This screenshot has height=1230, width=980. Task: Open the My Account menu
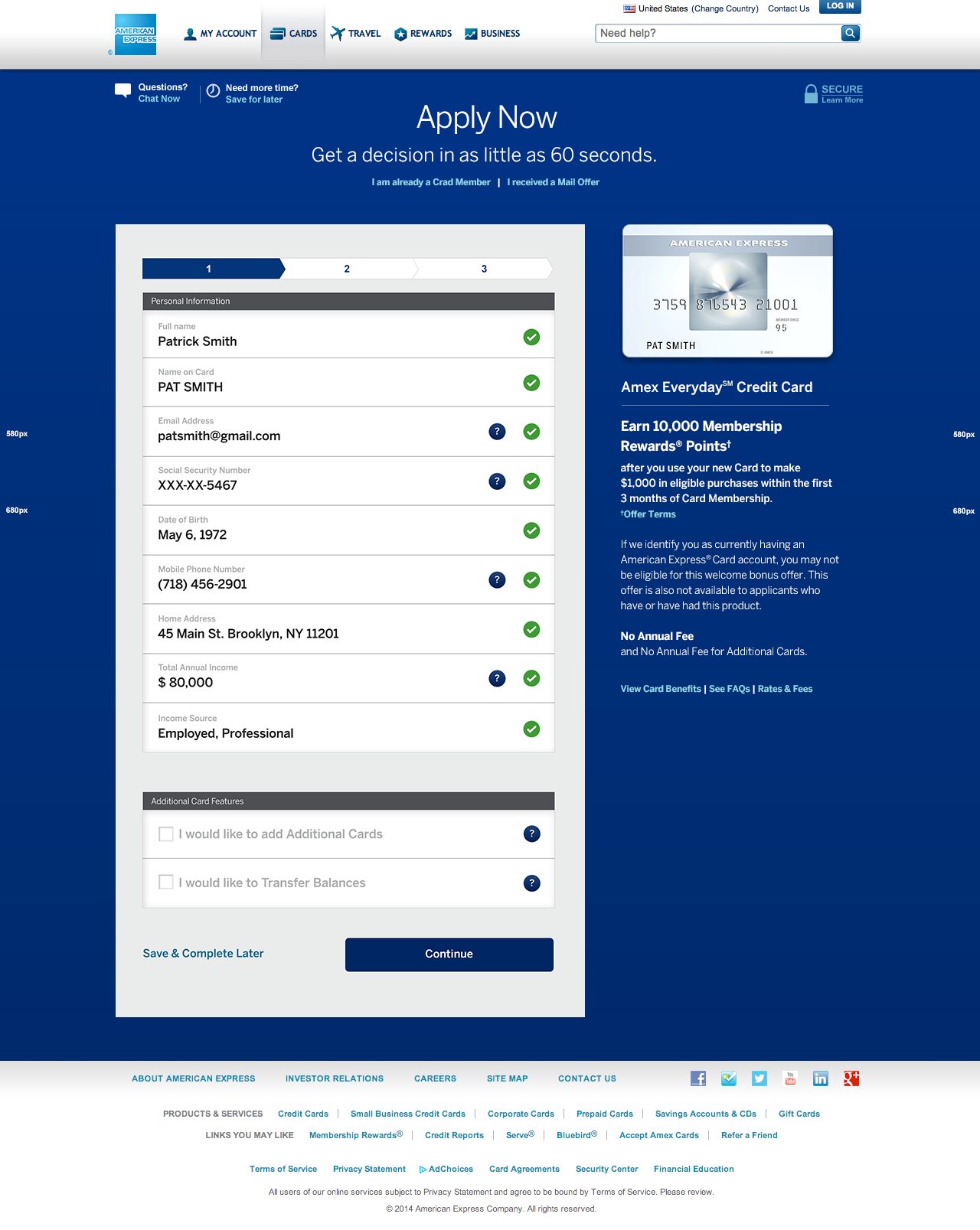click(220, 34)
